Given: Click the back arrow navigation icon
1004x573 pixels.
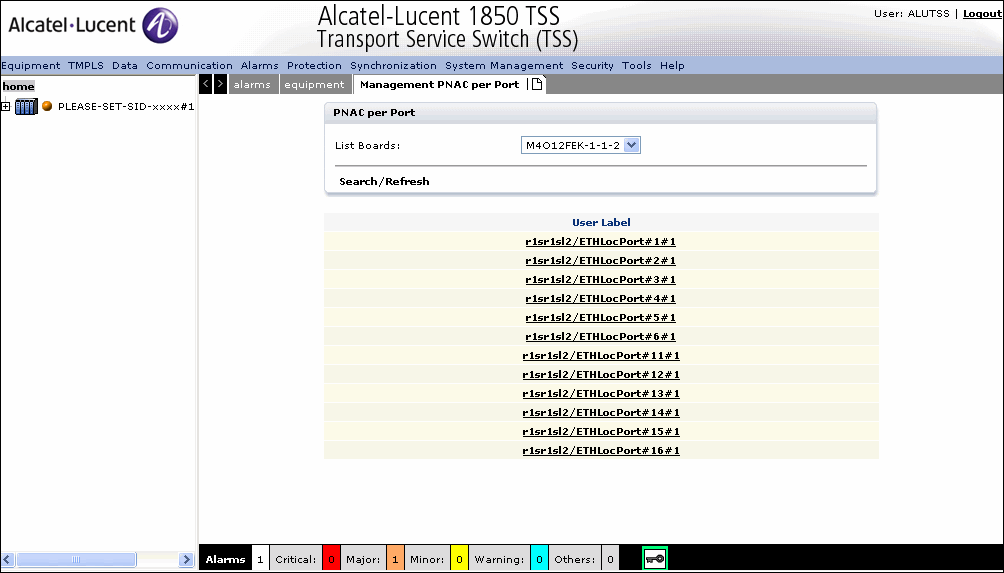Looking at the screenshot, I should (206, 84).
